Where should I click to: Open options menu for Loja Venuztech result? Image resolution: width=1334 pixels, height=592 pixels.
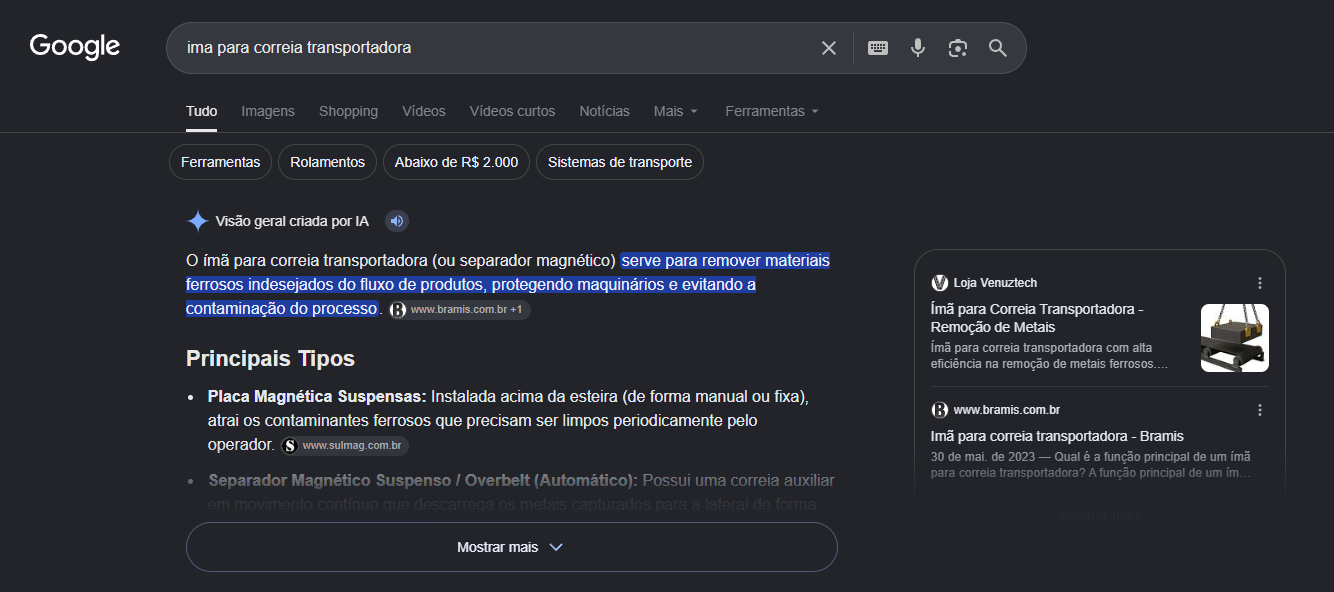tap(1260, 283)
